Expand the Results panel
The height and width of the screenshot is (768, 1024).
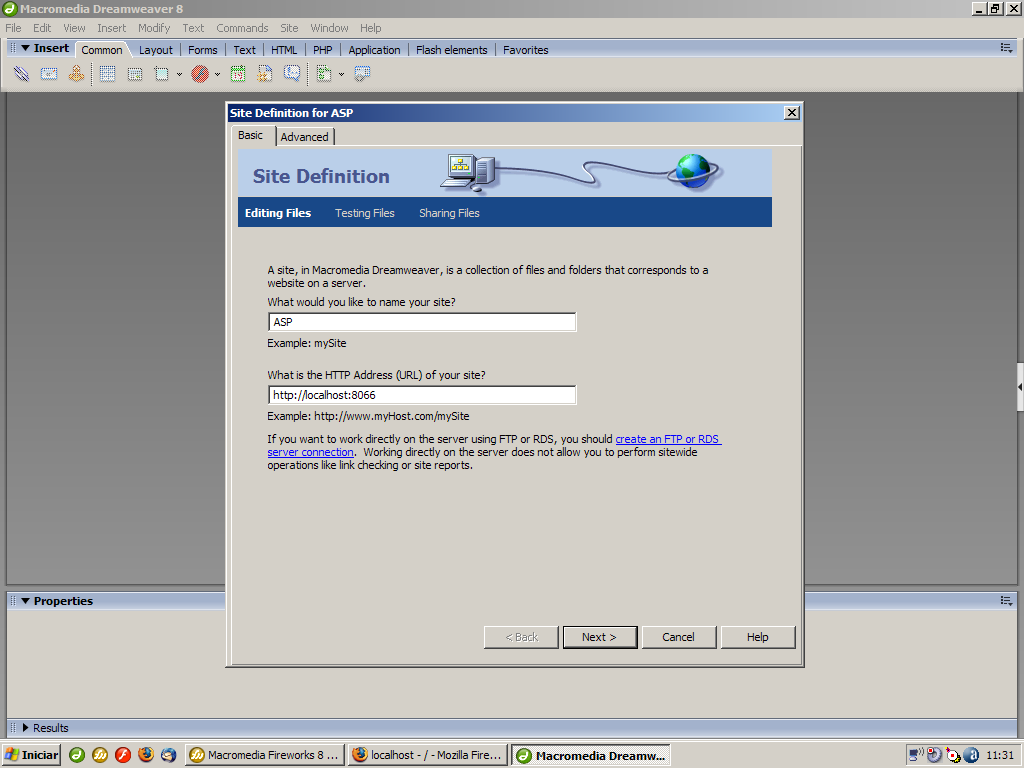pos(25,728)
